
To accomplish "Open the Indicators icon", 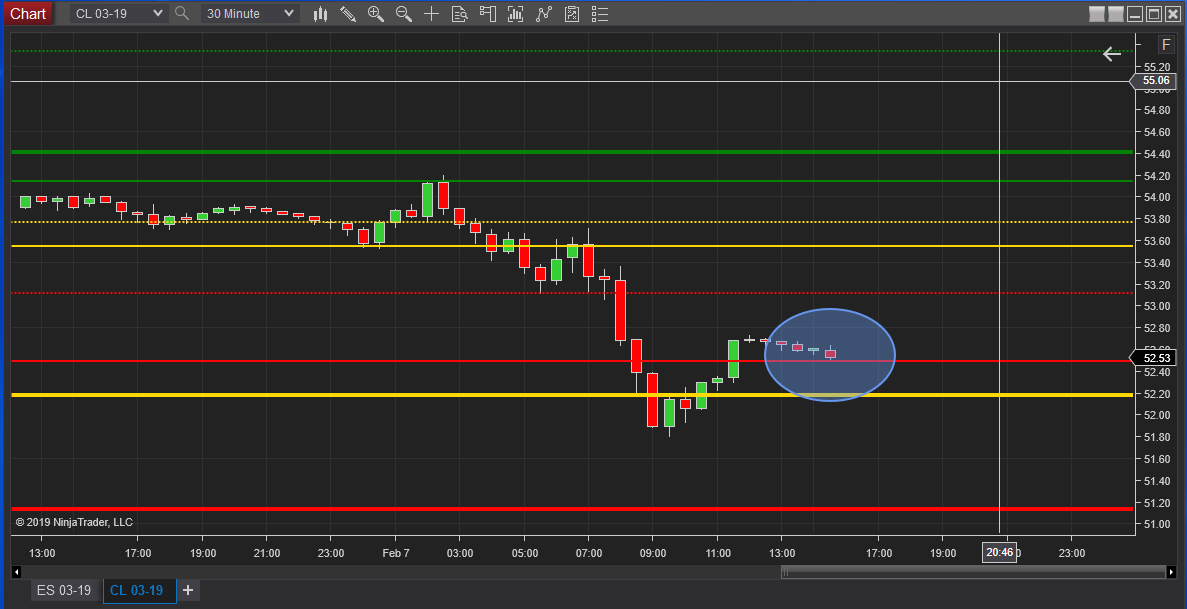I will pos(516,14).
